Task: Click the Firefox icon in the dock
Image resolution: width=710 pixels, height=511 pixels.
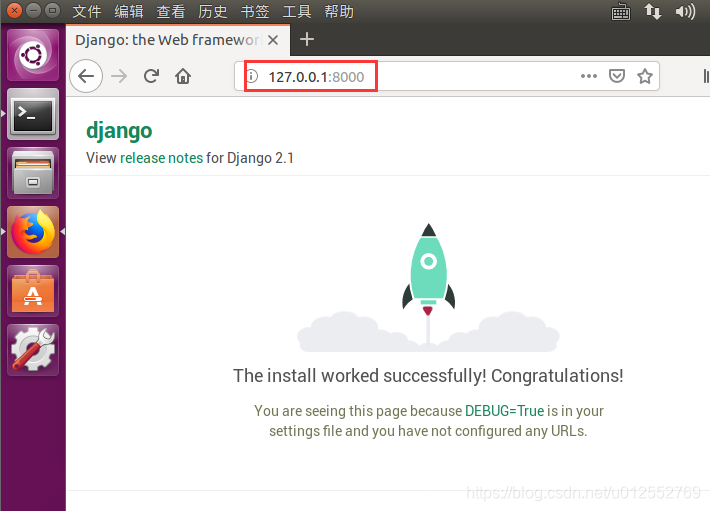Action: 33,232
